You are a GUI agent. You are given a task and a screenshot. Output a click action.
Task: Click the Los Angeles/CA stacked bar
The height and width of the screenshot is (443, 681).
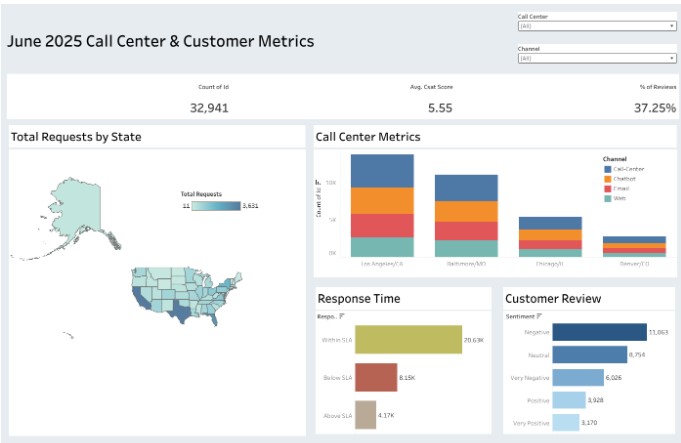click(382, 205)
